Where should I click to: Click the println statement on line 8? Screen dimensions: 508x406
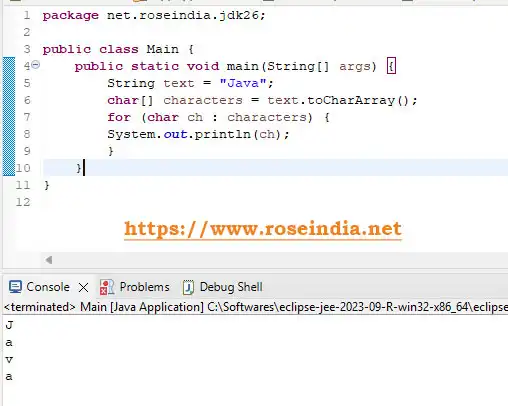tap(198, 134)
